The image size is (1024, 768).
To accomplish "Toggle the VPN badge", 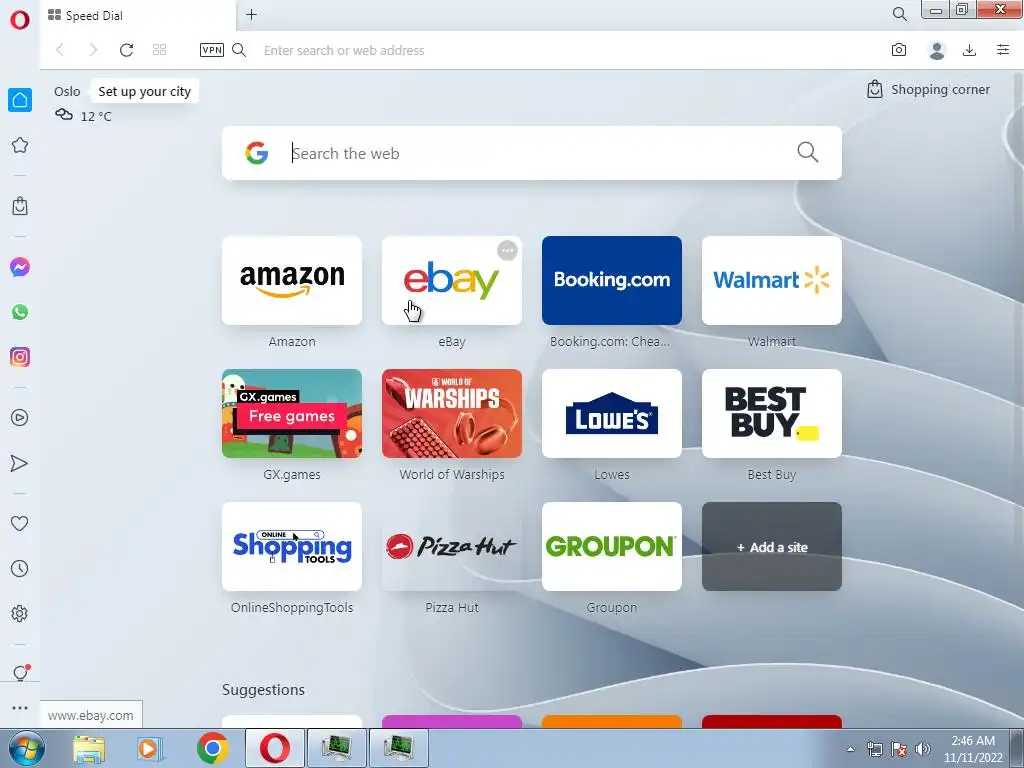I will [x=212, y=50].
